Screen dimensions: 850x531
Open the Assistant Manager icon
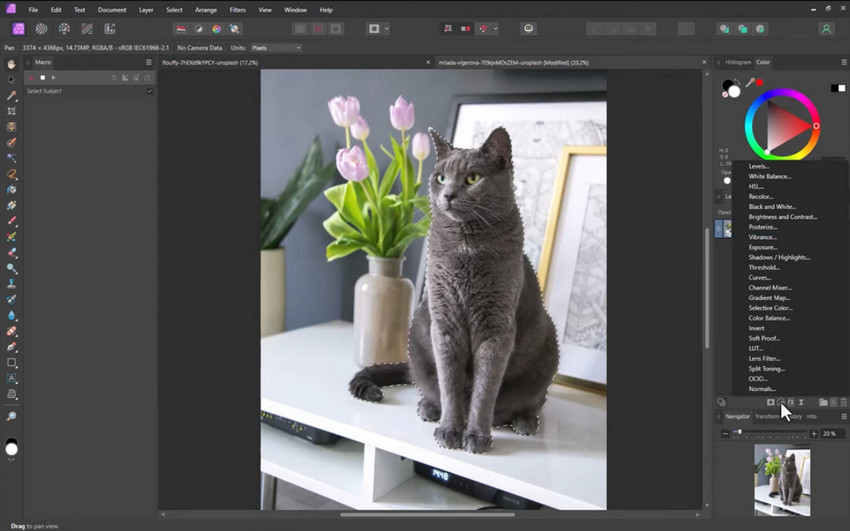529,29
